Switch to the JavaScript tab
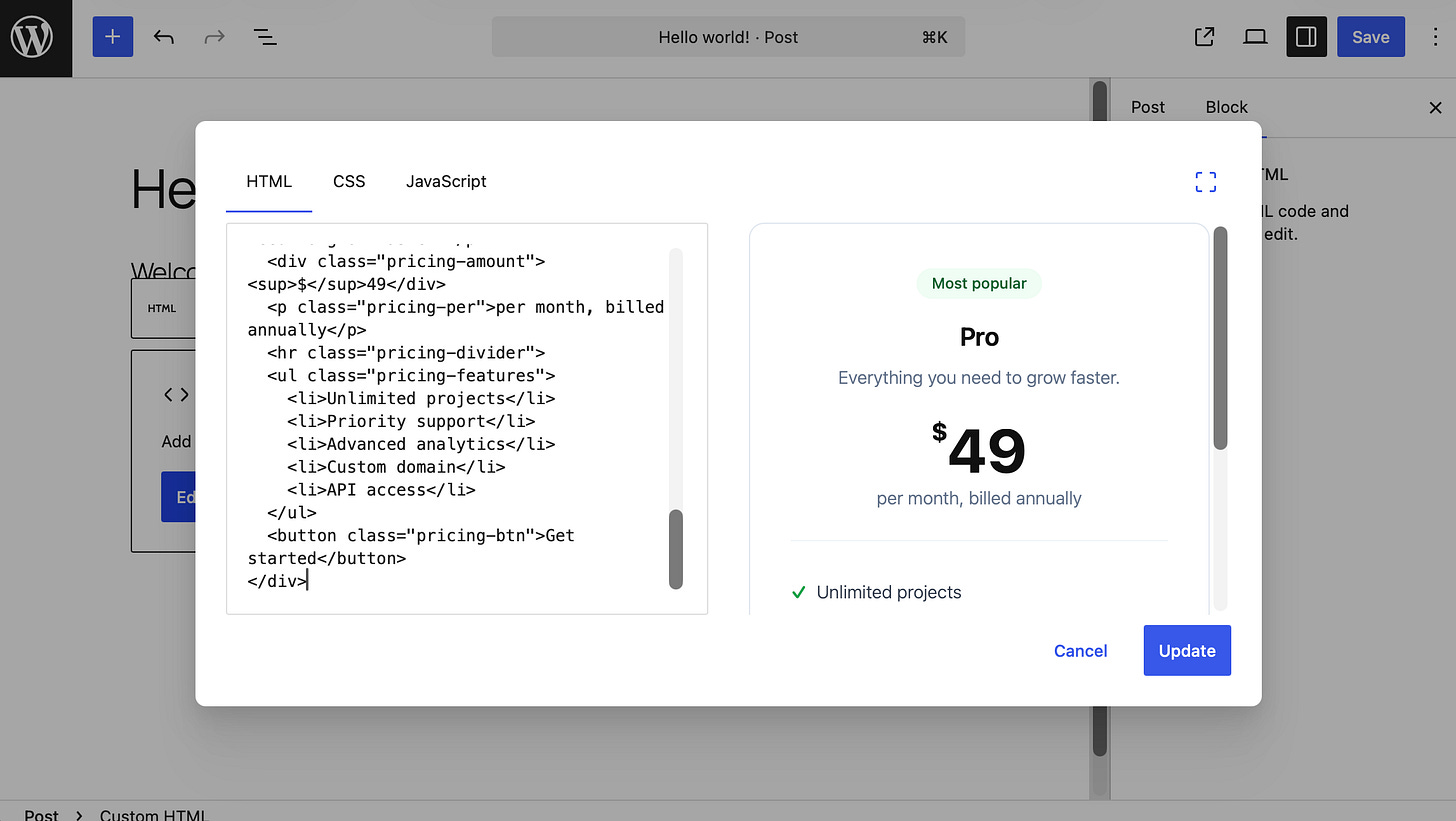 pos(446,181)
